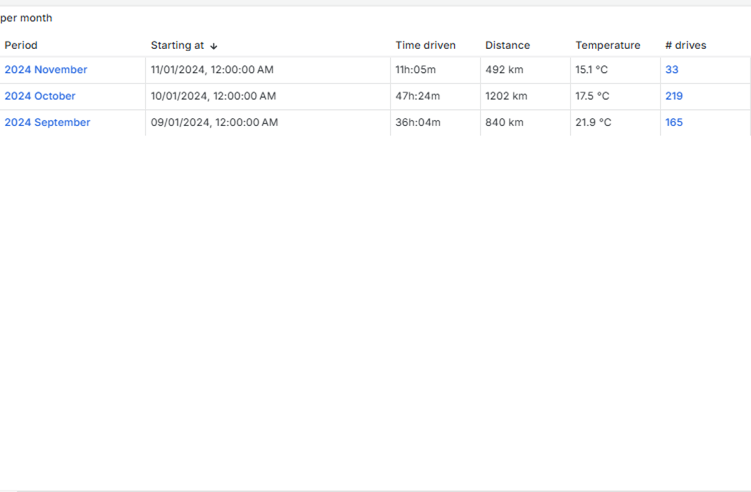Sort by the Period column header
Image resolution: width=751 pixels, height=492 pixels.
(x=21, y=45)
